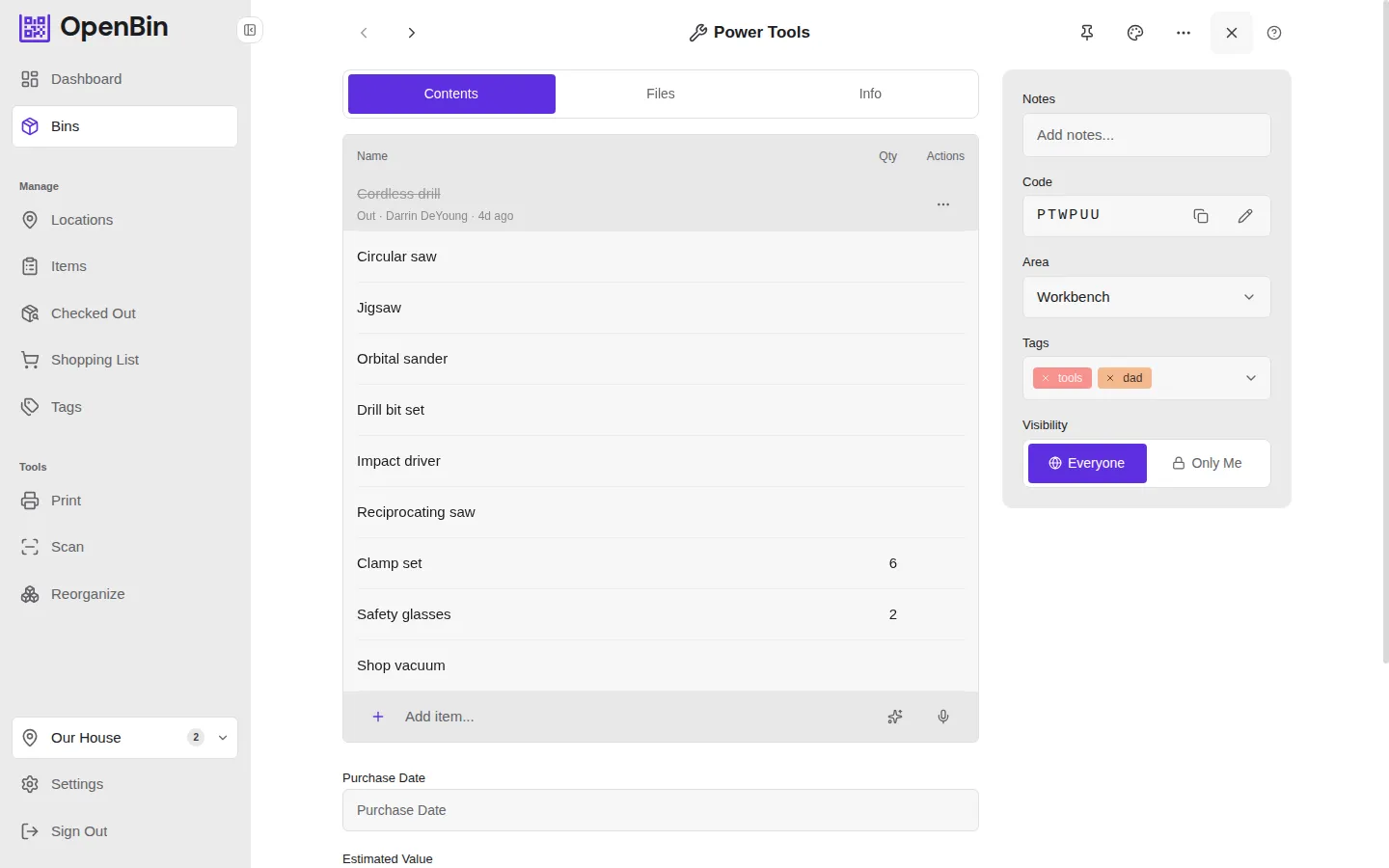Screen dimensions: 1389x868
Task: Open the Scan tool
Action: click(x=124, y=547)
